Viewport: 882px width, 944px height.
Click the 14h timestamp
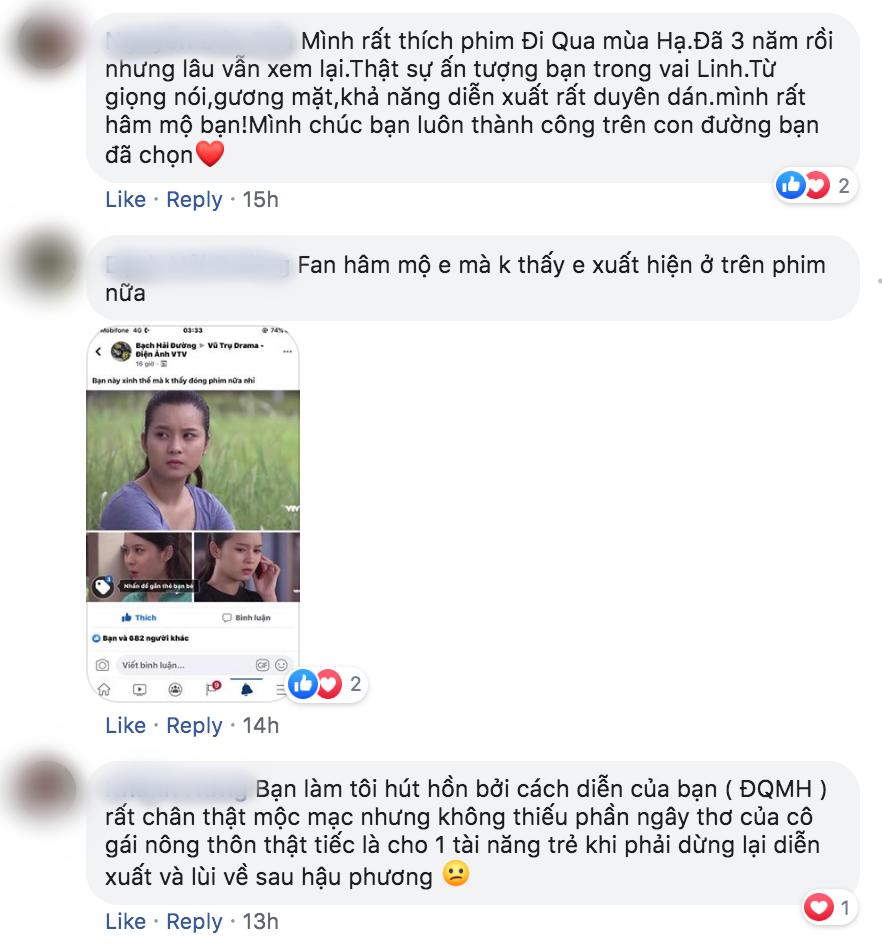coord(261,725)
